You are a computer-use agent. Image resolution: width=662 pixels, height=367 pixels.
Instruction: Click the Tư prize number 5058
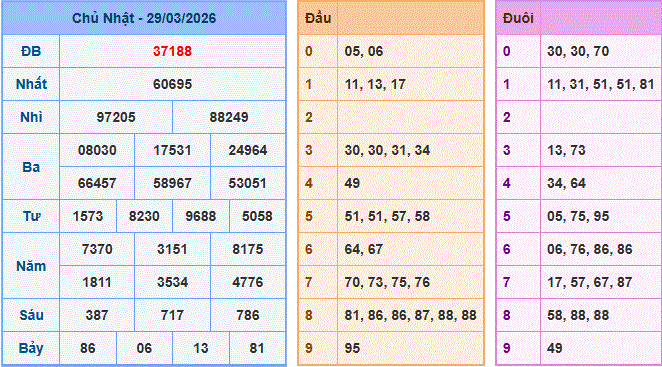[x=257, y=216]
